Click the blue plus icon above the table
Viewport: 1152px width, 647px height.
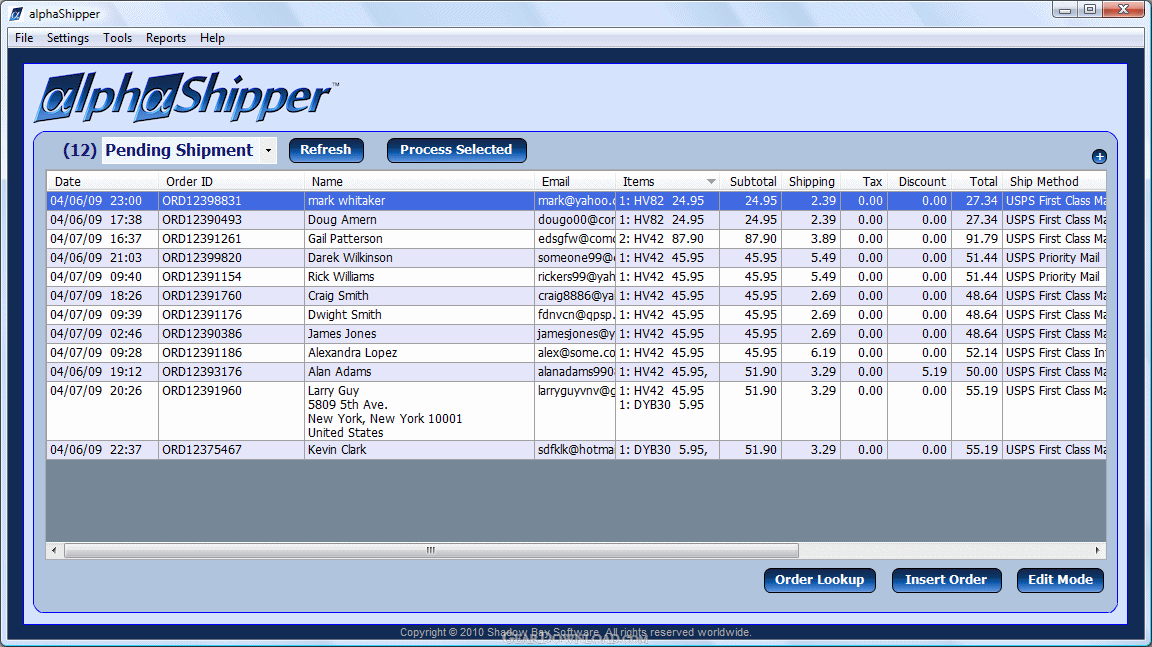pyautogui.click(x=1098, y=156)
